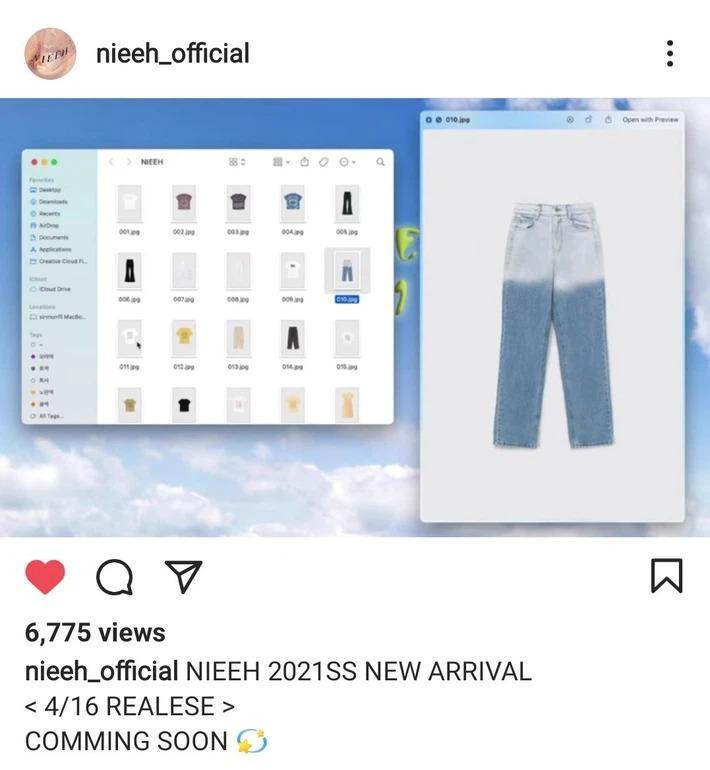The width and height of the screenshot is (710, 770).
Task: Expand the Finder action menu dropdown
Action: [347, 162]
